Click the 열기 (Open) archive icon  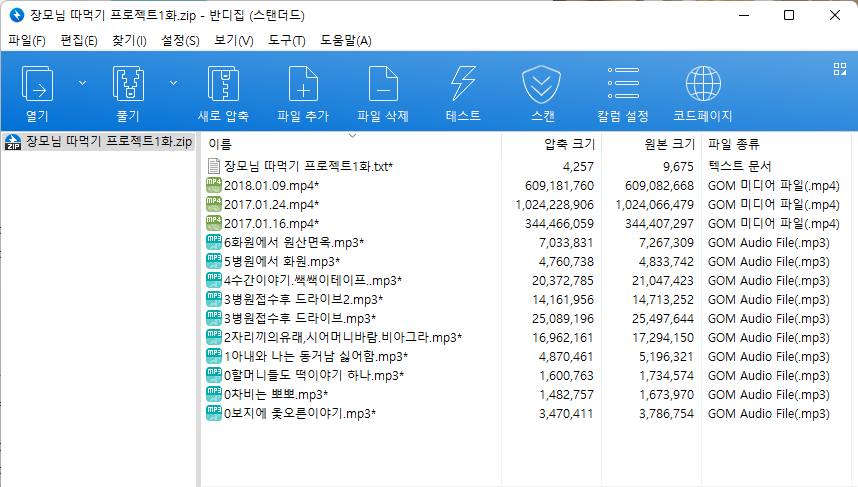coord(37,86)
